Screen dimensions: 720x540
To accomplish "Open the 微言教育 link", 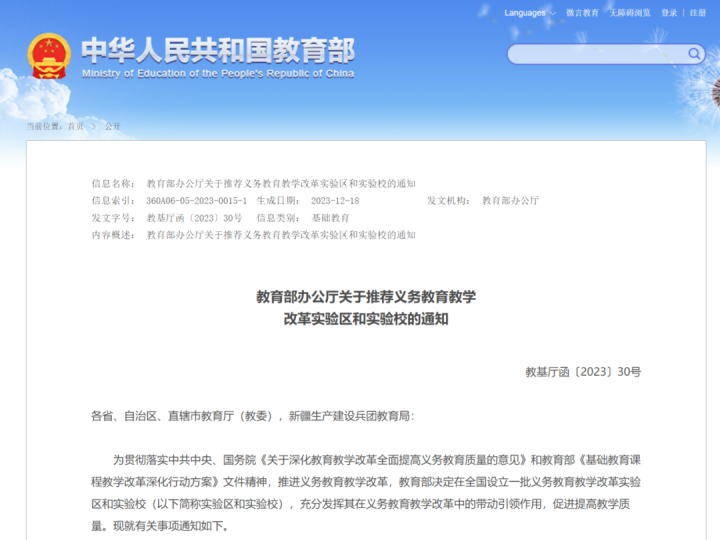I will 582,13.
